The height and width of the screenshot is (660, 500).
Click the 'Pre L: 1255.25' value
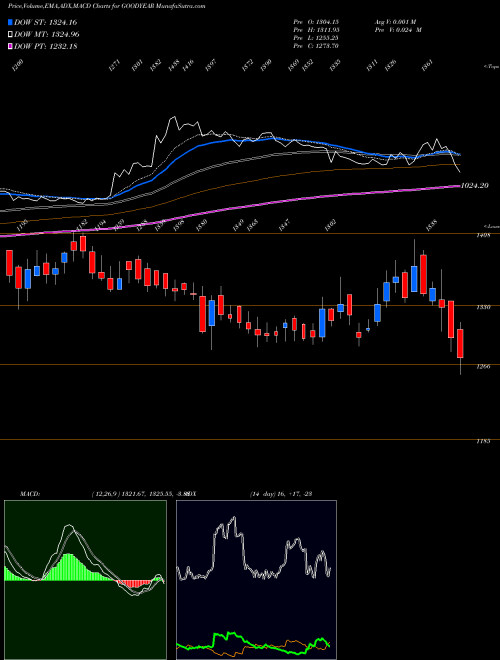(x=316, y=38)
